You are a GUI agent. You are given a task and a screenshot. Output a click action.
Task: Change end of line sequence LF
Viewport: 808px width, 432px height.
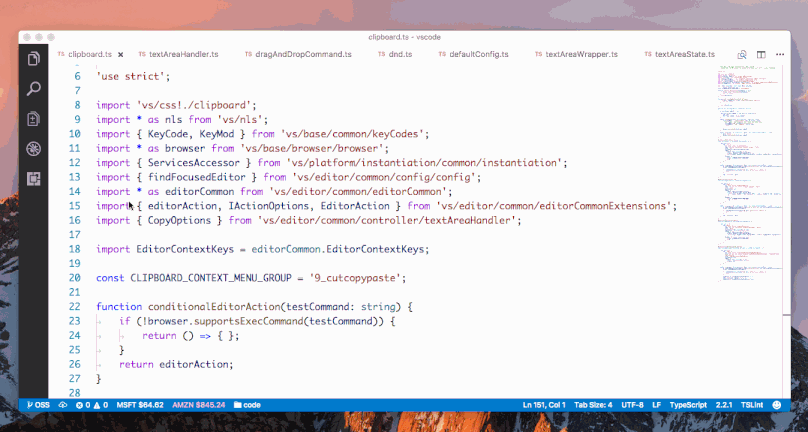[x=656, y=405]
